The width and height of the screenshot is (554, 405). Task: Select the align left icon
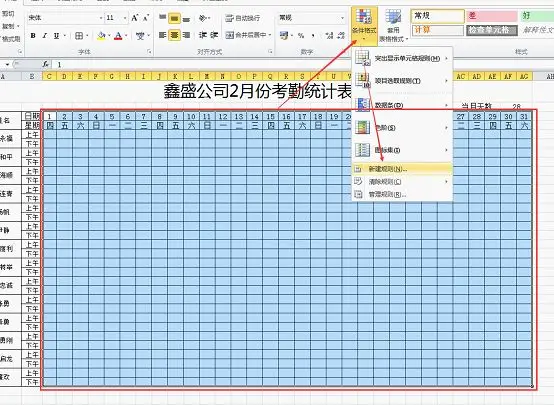click(x=163, y=35)
